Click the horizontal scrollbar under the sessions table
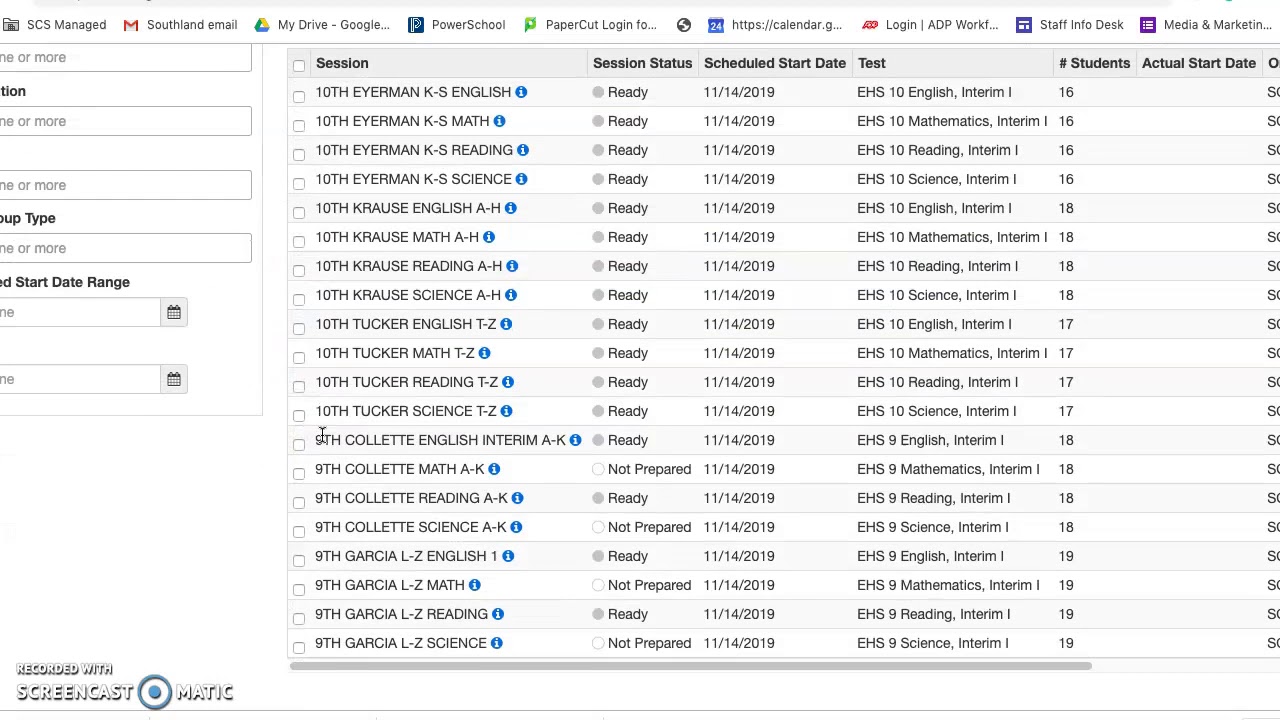The width and height of the screenshot is (1280, 720). (690, 666)
